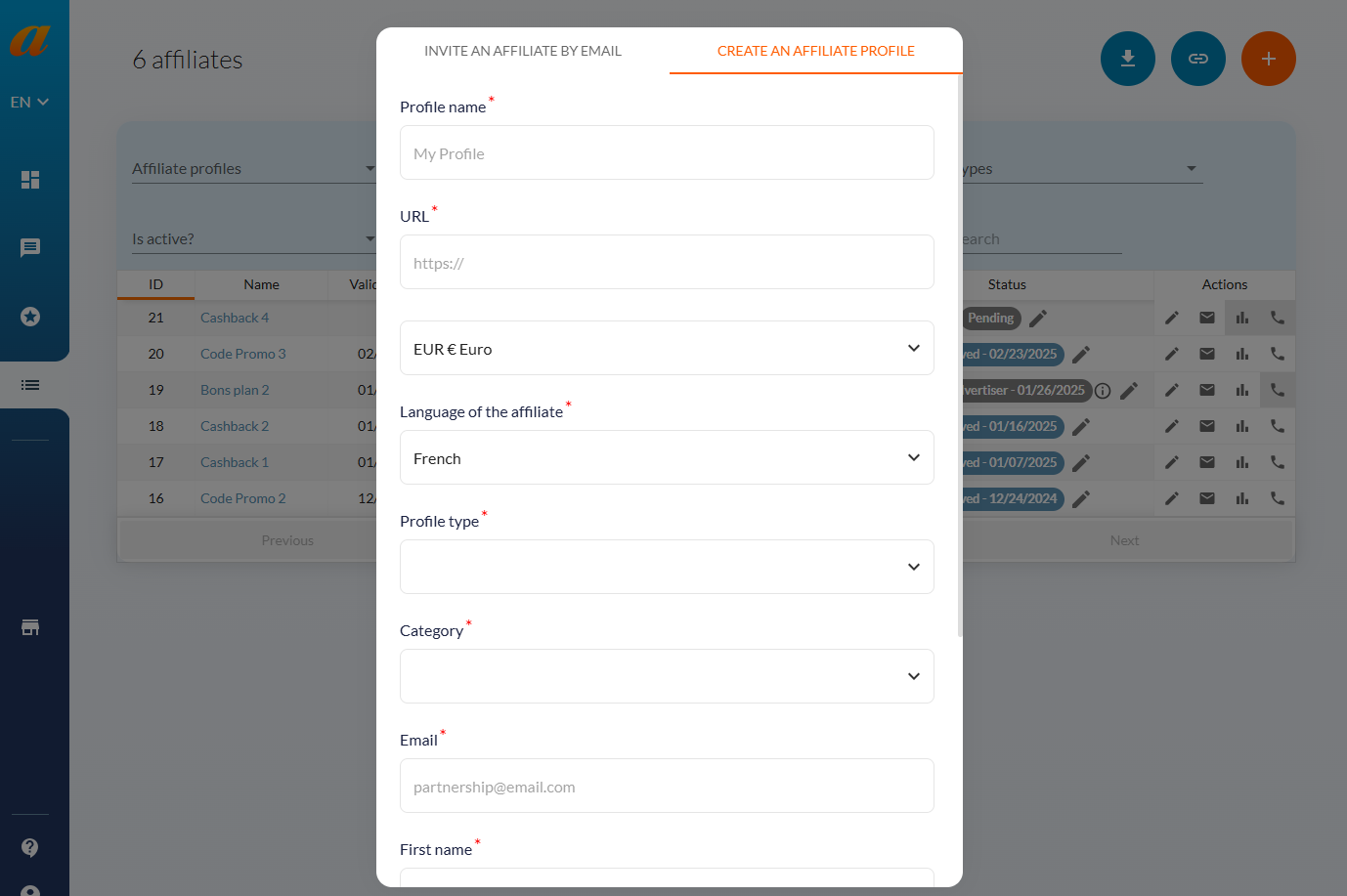
Task: Open the EUR € Euro currency dropdown
Action: point(667,349)
